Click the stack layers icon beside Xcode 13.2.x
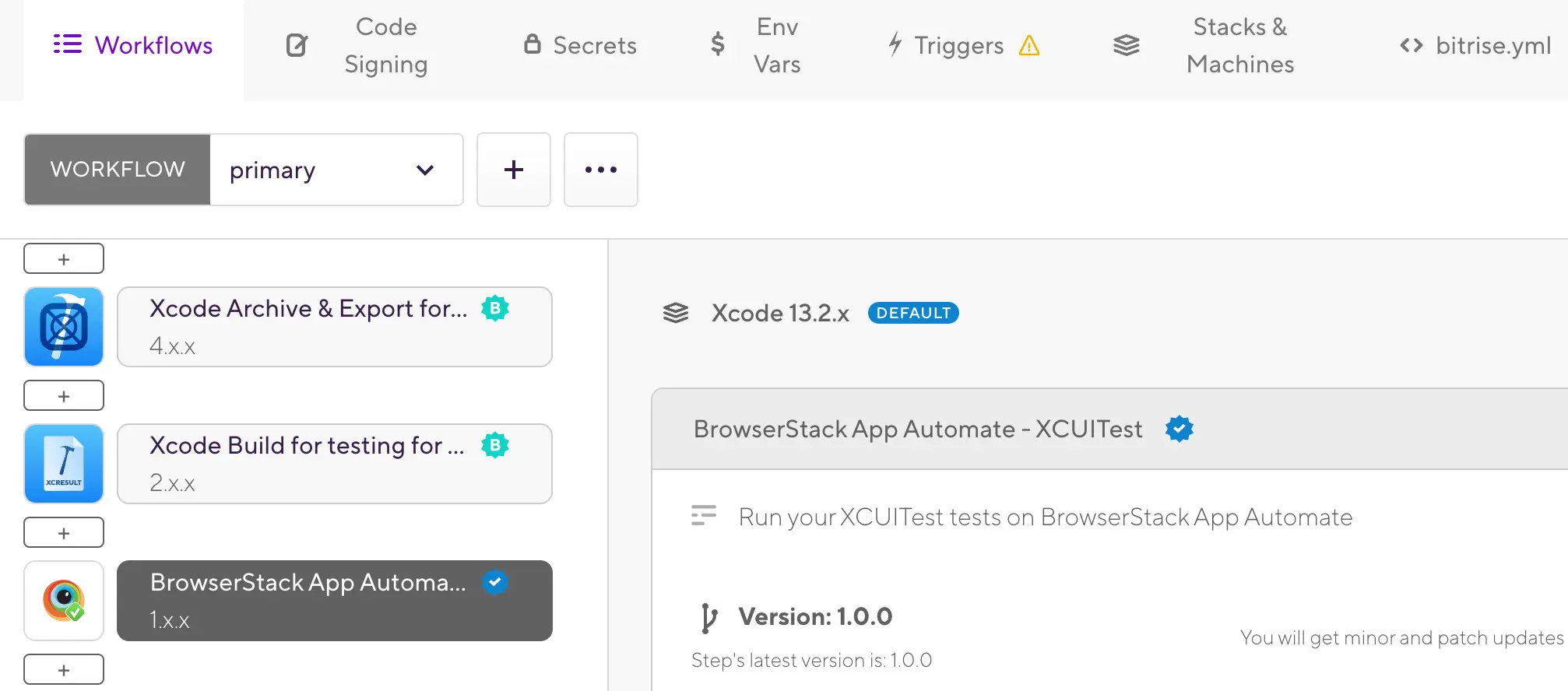The width and height of the screenshot is (1568, 691). point(676,313)
